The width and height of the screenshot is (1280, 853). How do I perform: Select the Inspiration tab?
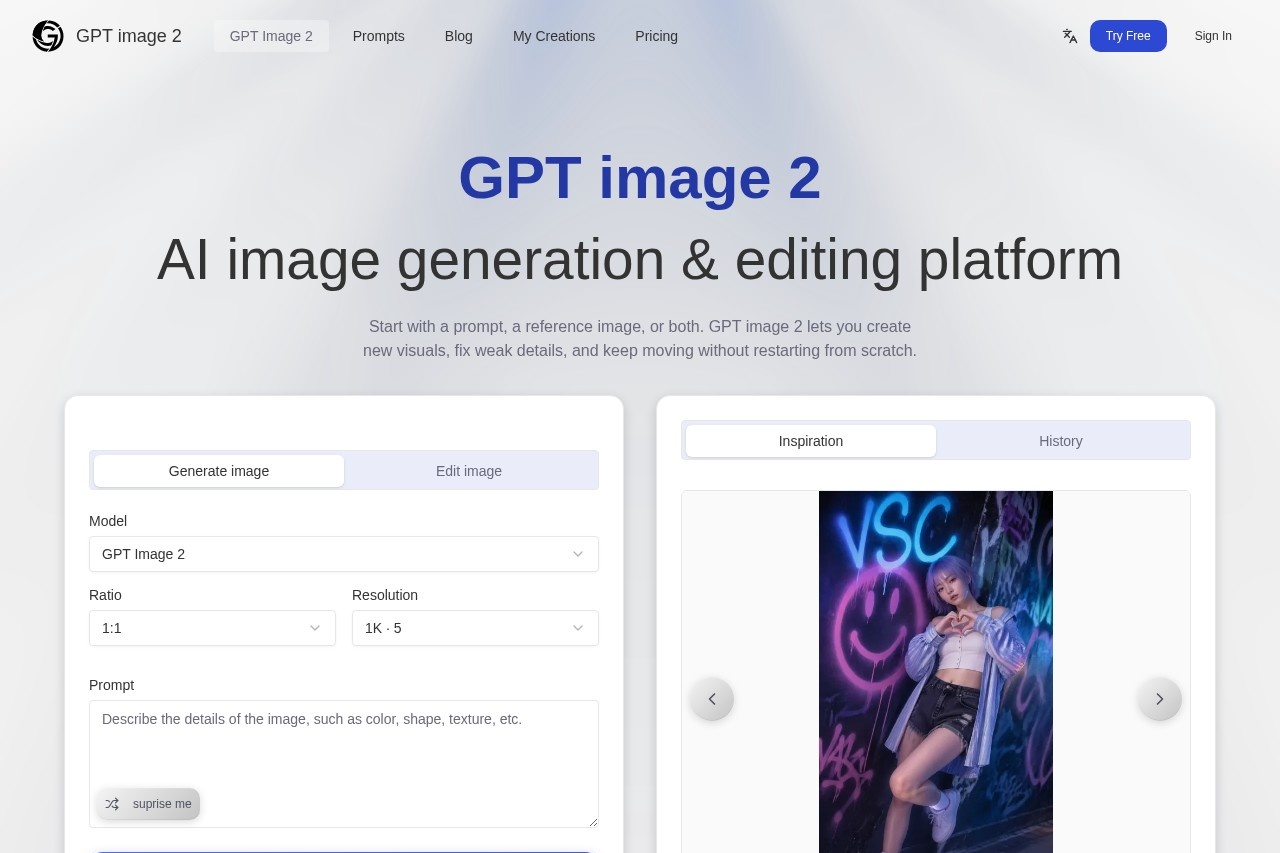point(811,441)
